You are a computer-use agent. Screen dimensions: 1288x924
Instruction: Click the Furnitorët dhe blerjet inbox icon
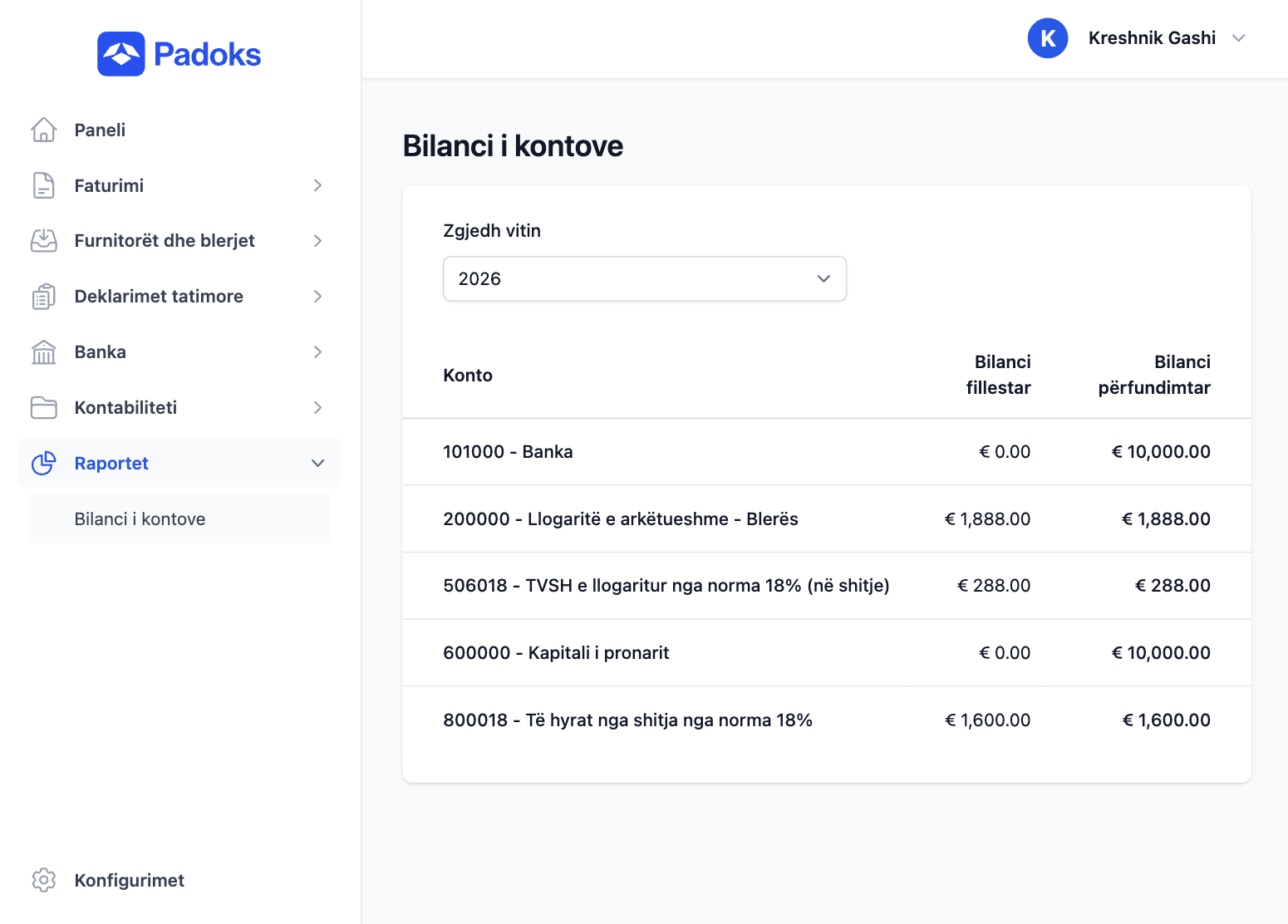click(43, 241)
